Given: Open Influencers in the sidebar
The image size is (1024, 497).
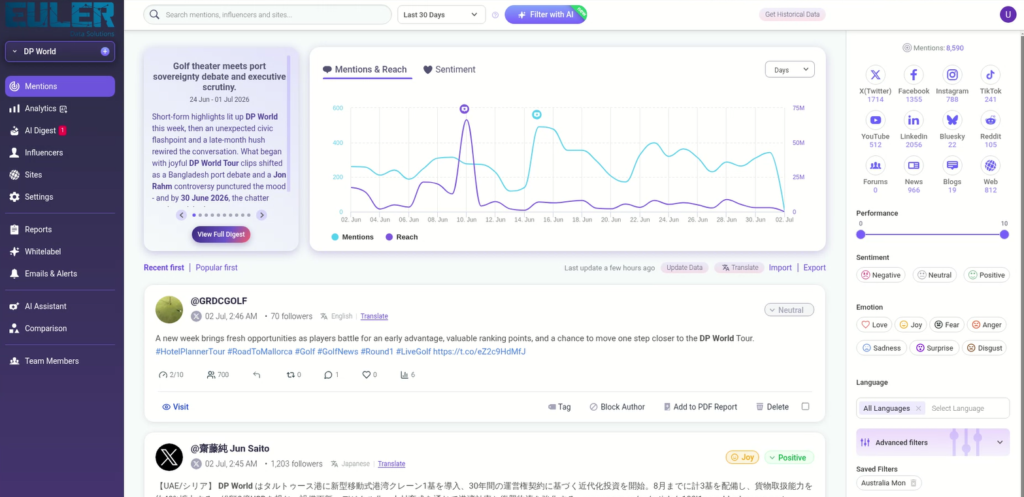Looking at the screenshot, I should click(x=60, y=153).
